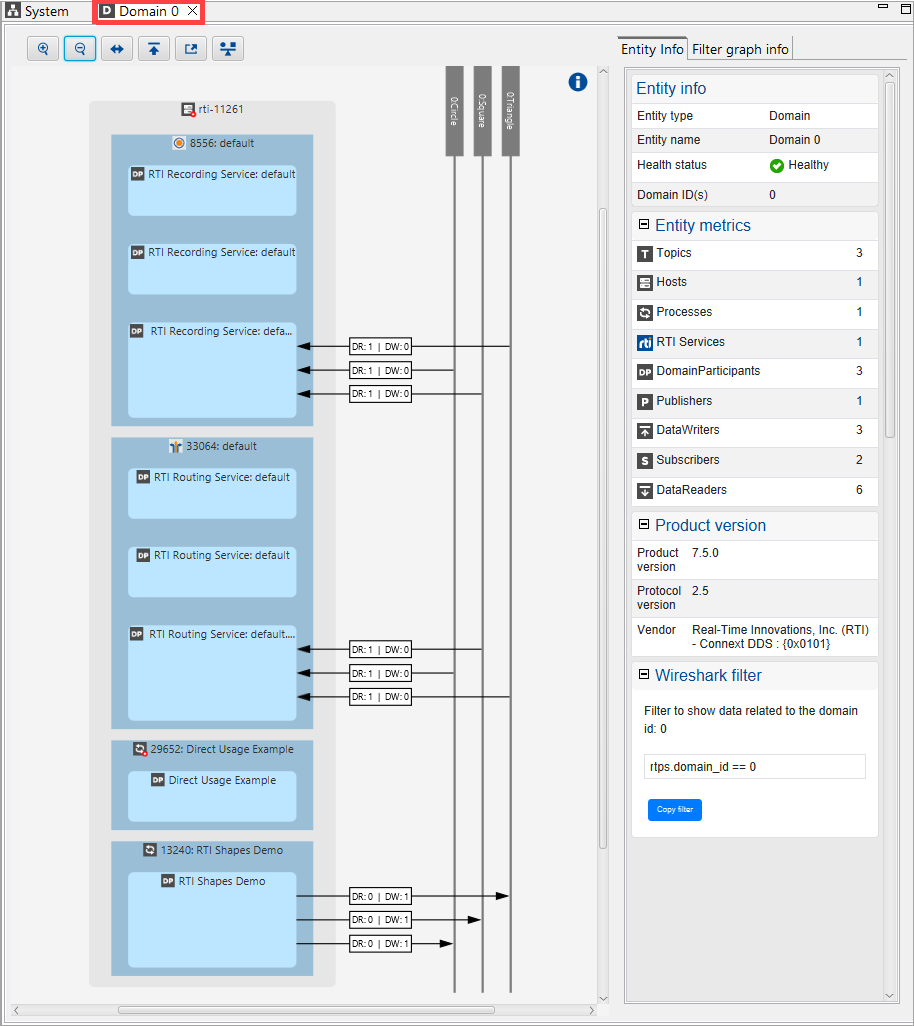Click the DP icon of RTI Shapes Demo
Screen dimensions: 914x1026
(x=168, y=881)
